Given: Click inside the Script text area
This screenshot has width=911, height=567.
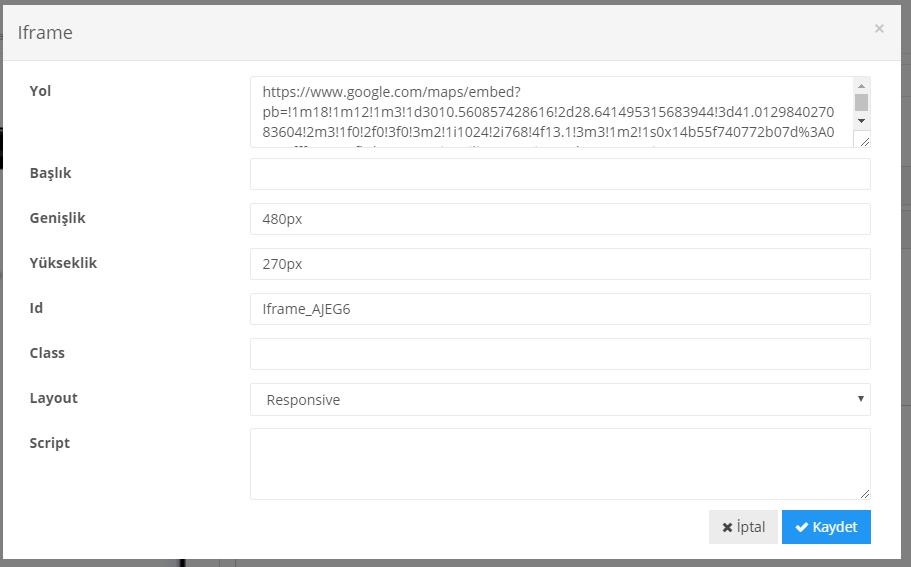Looking at the screenshot, I should tap(558, 463).
